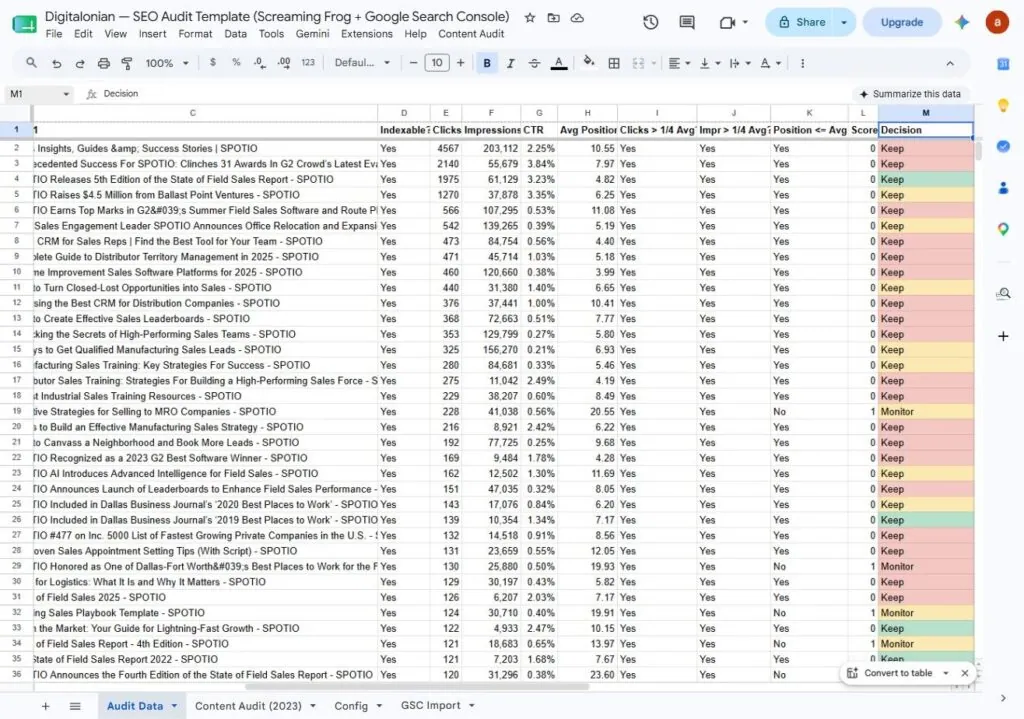Move document to folder icon

pyautogui.click(x=553, y=18)
